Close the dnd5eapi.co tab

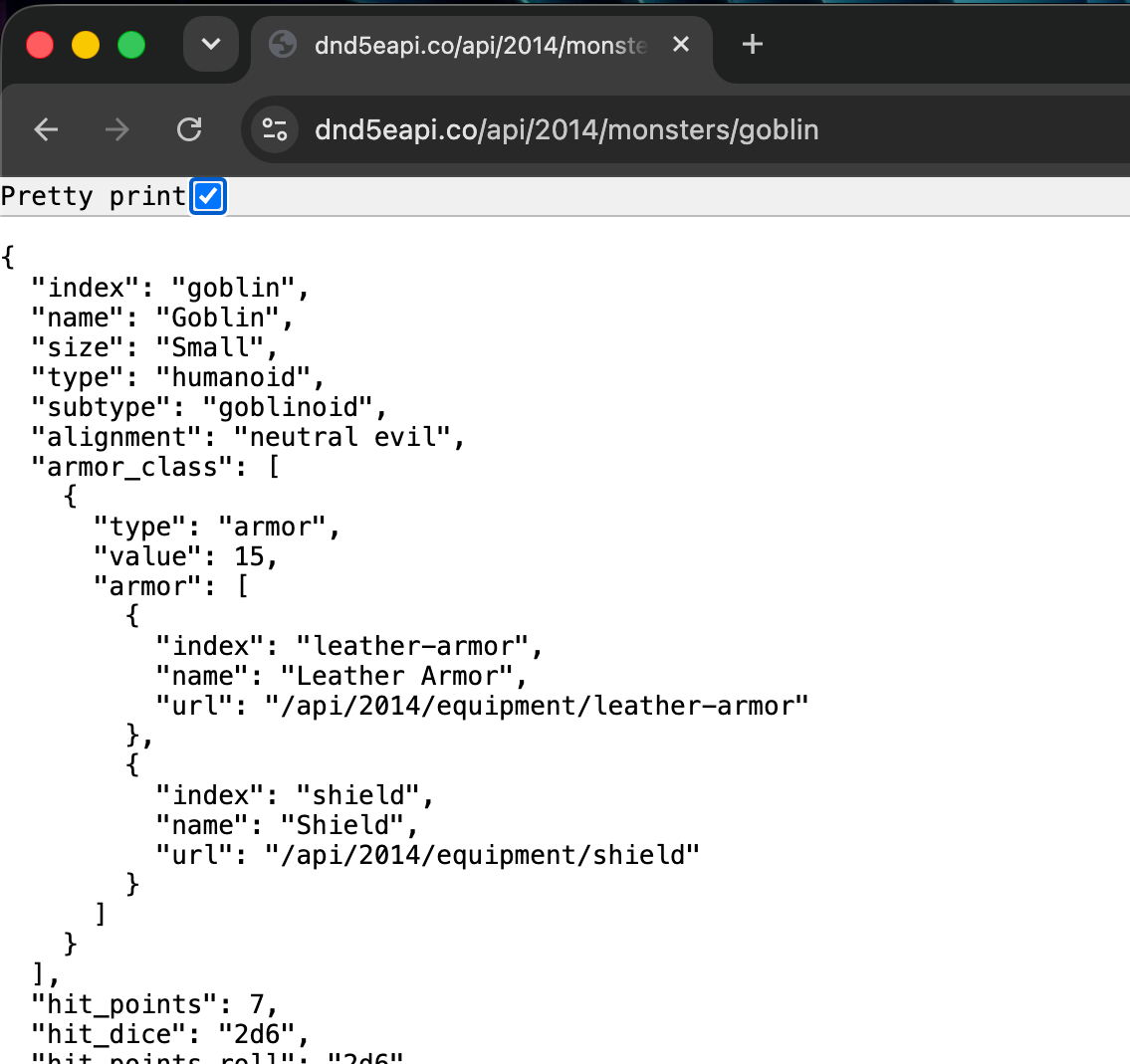pos(681,45)
